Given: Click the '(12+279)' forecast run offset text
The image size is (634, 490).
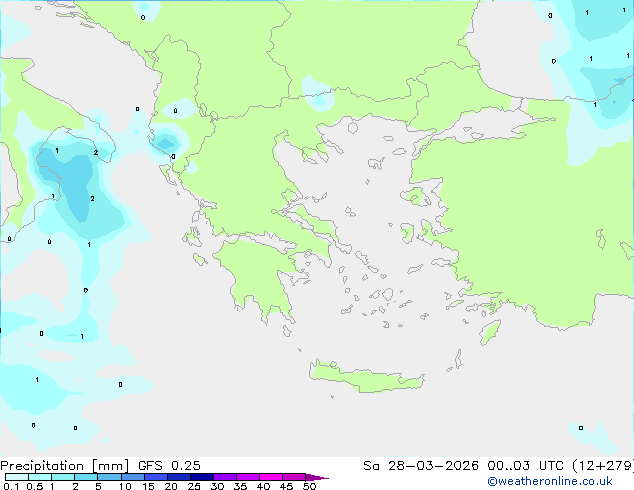Looking at the screenshot, I should pyautogui.click(x=603, y=466).
